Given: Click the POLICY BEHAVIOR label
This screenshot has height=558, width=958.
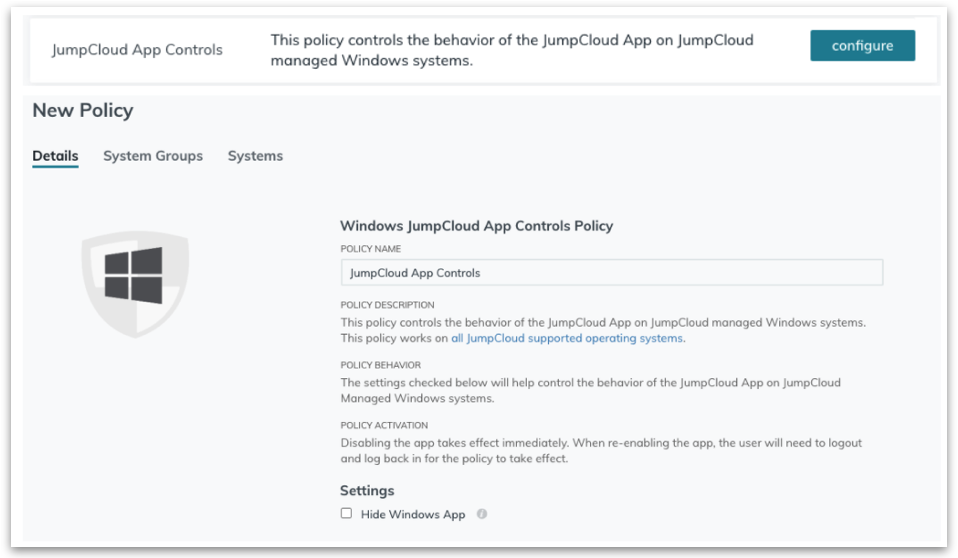Looking at the screenshot, I should pyautogui.click(x=380, y=365).
